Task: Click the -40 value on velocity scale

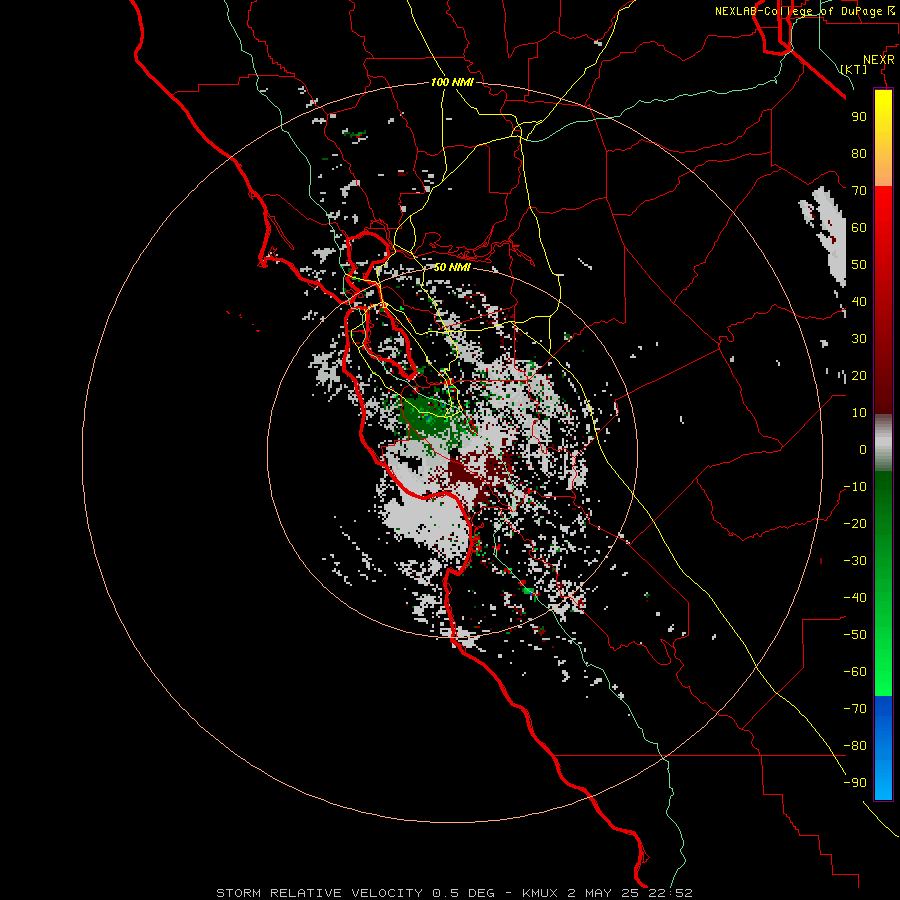Action: [855, 598]
